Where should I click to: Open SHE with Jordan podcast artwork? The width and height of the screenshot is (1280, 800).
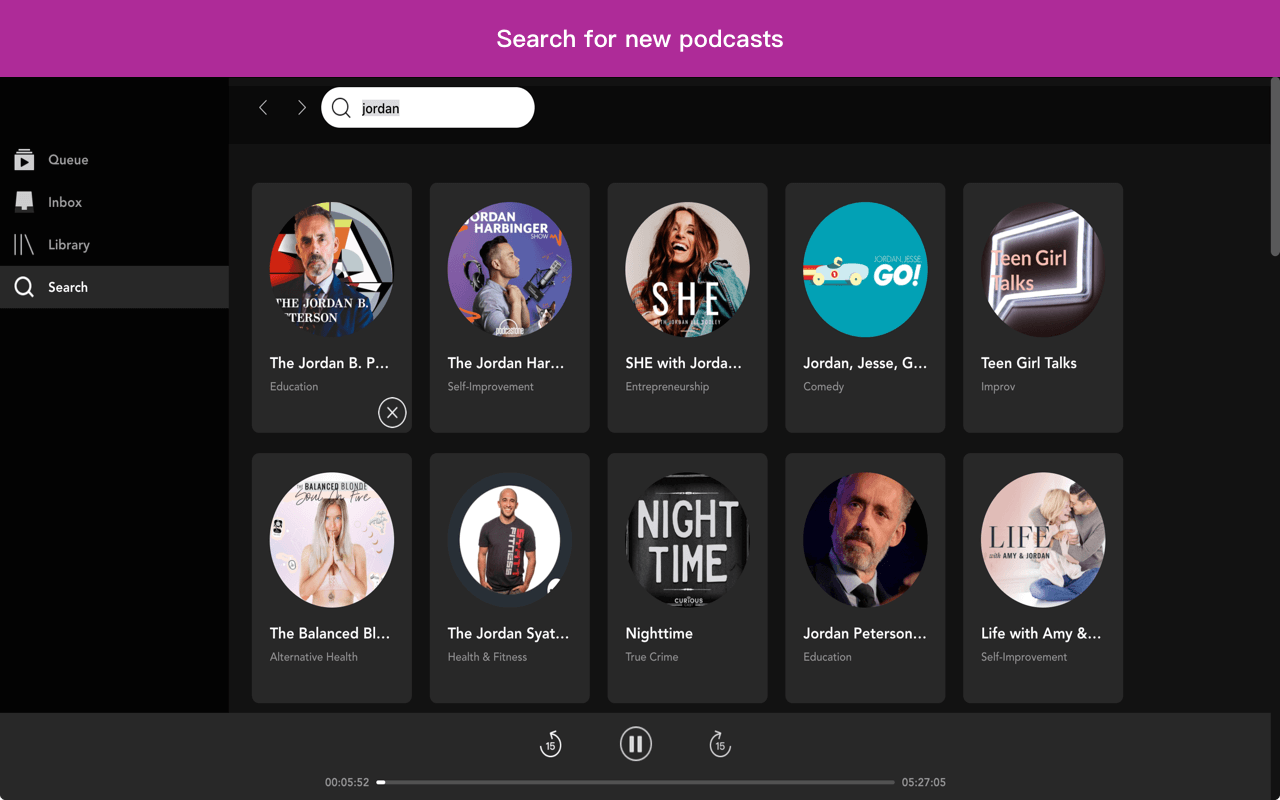687,269
